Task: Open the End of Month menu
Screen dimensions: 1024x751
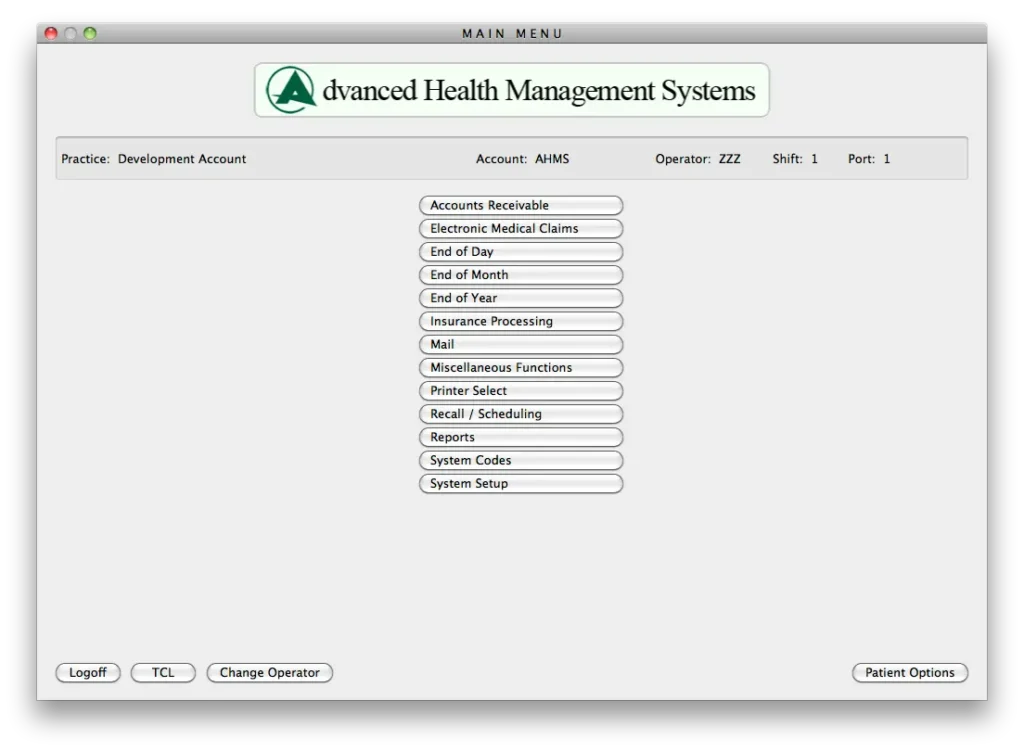Action: click(520, 274)
